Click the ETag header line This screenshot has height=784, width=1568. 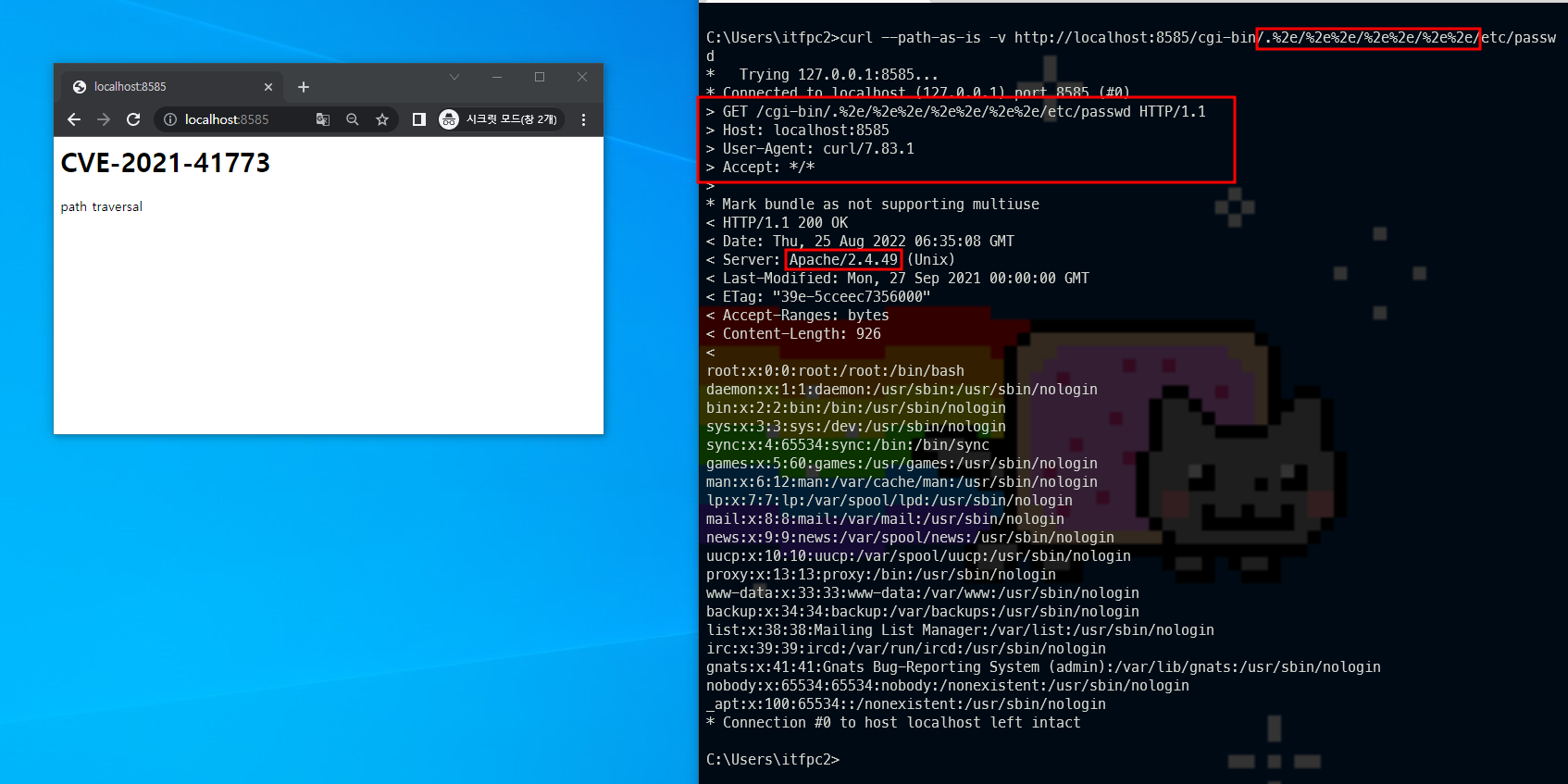[x=818, y=296]
